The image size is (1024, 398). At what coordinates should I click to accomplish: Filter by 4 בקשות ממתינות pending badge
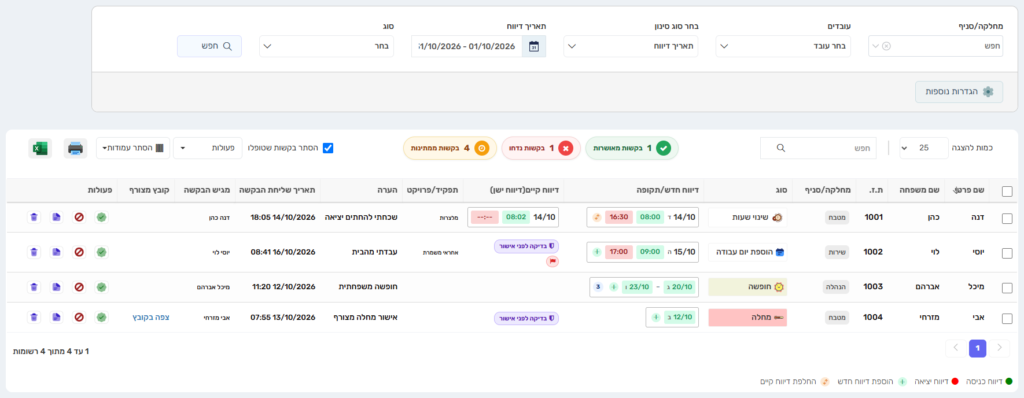pyautogui.click(x=451, y=148)
